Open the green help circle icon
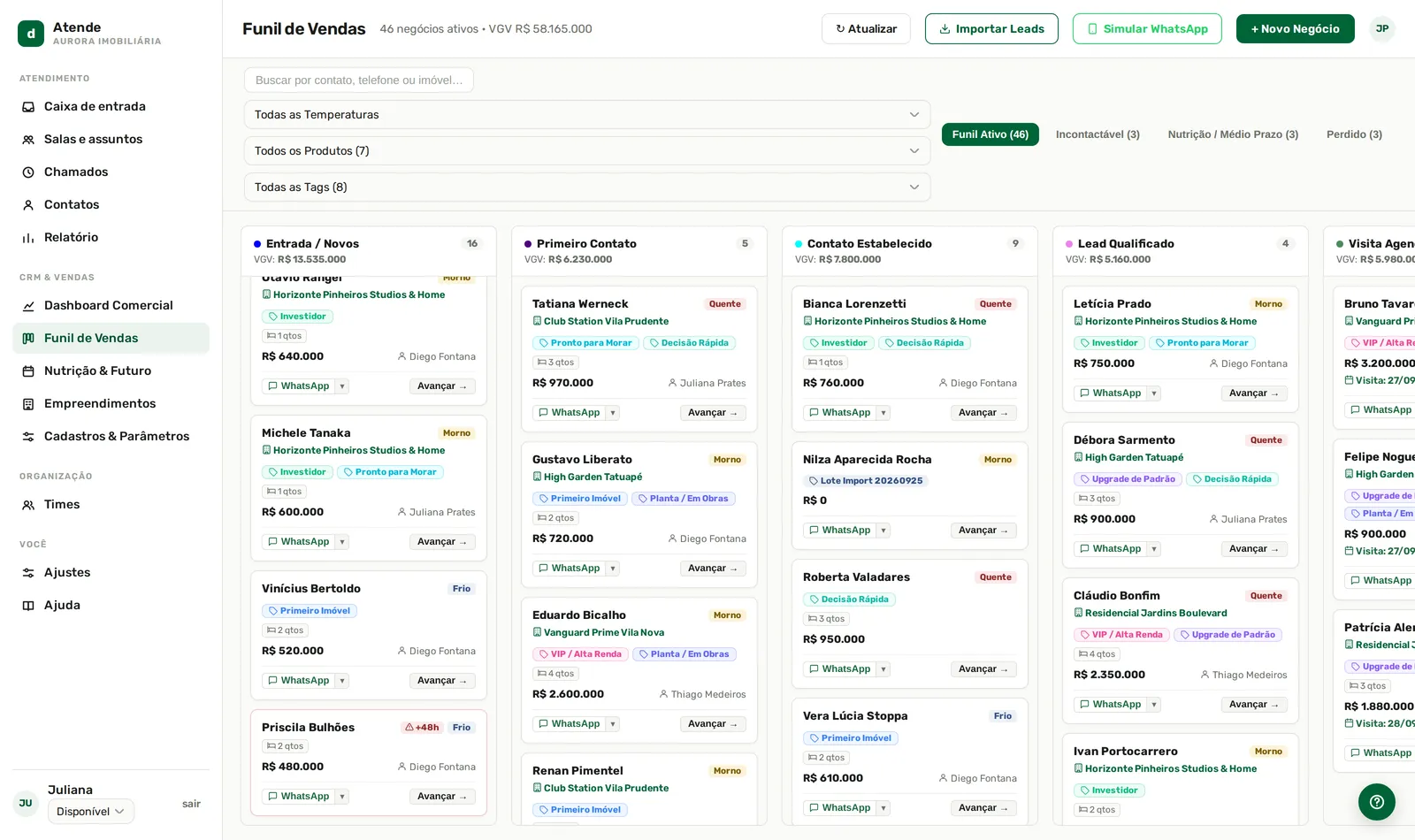Image resolution: width=1415 pixels, height=840 pixels. [x=1376, y=802]
